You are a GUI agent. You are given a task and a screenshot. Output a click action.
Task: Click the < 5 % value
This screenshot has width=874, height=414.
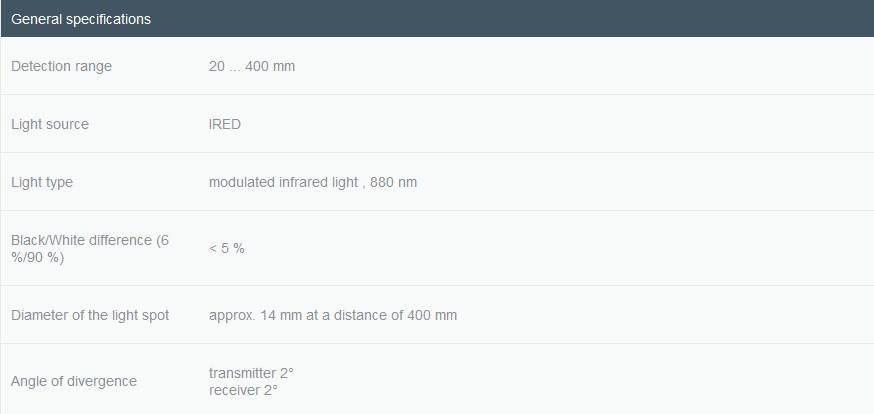click(x=227, y=249)
